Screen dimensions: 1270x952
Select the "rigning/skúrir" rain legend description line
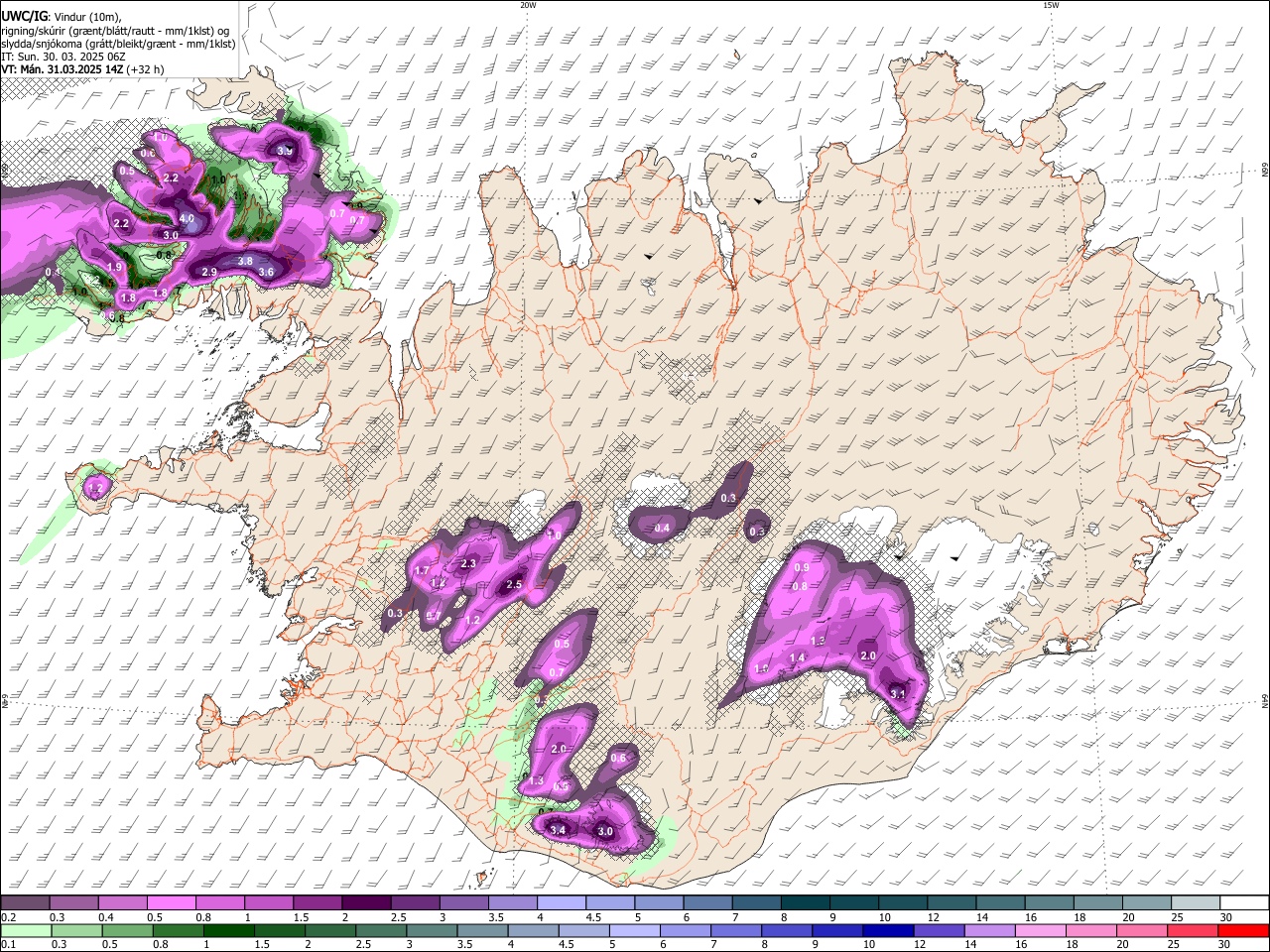tap(115, 30)
